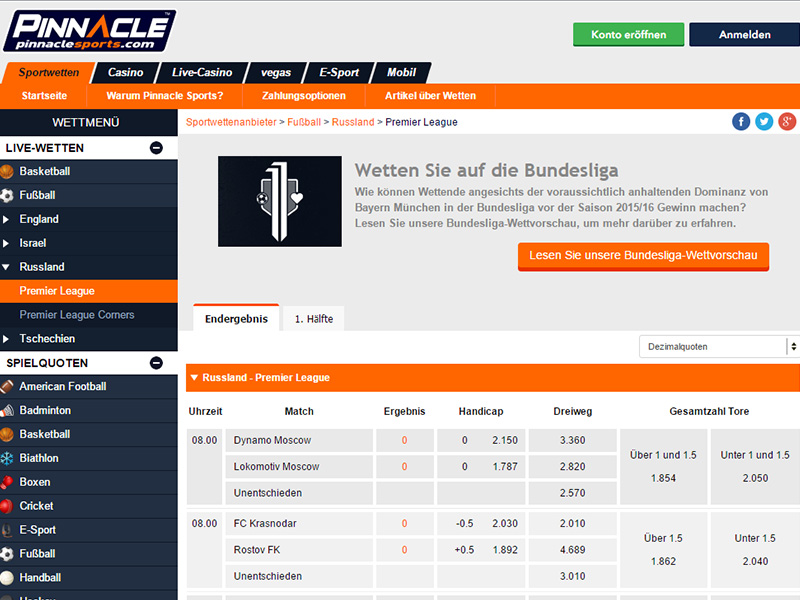The image size is (800, 600).
Task: Open Artikel über Wetten menu item
Action: 430,96
